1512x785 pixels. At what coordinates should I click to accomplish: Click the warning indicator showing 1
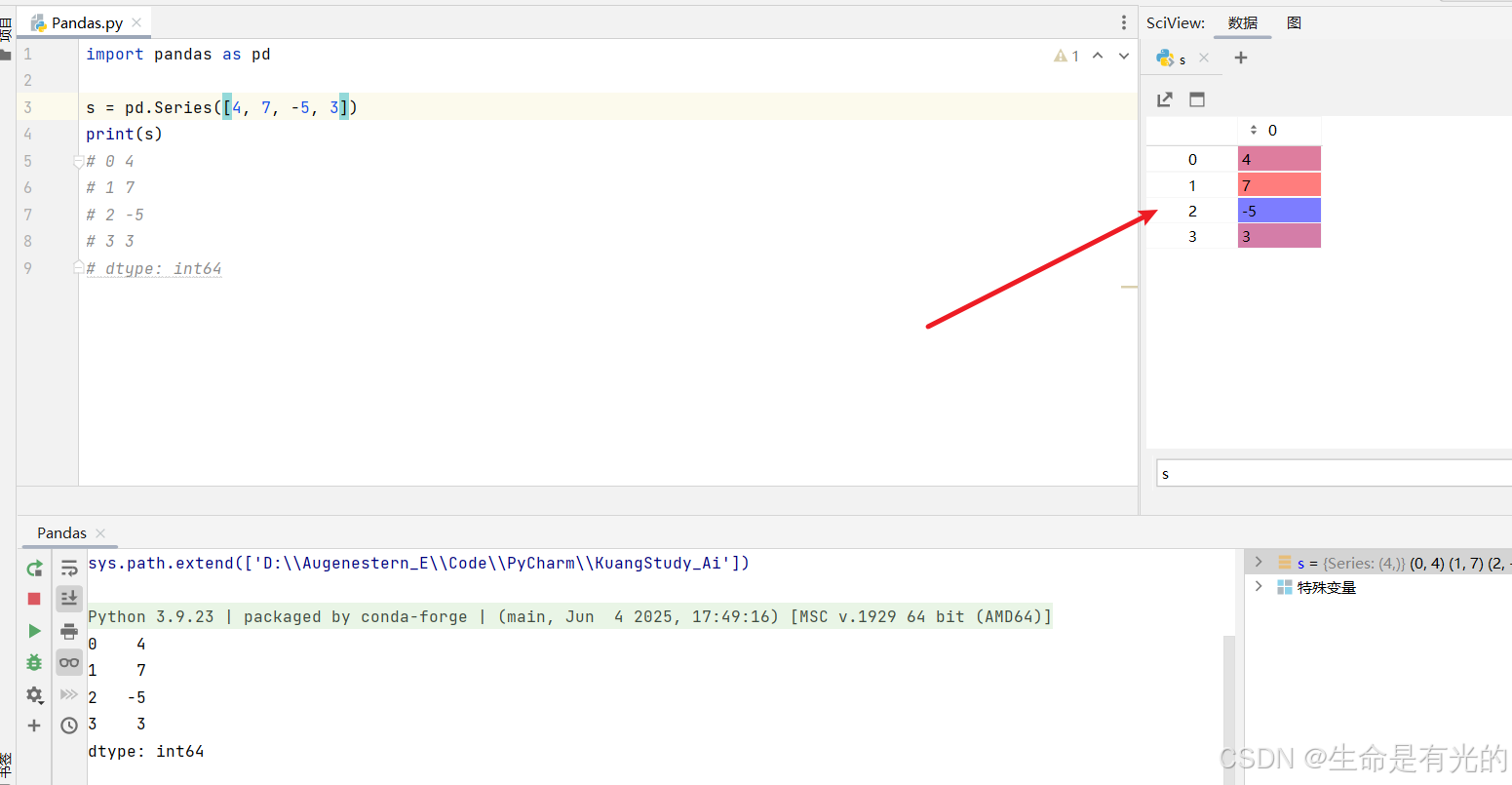click(x=1066, y=57)
